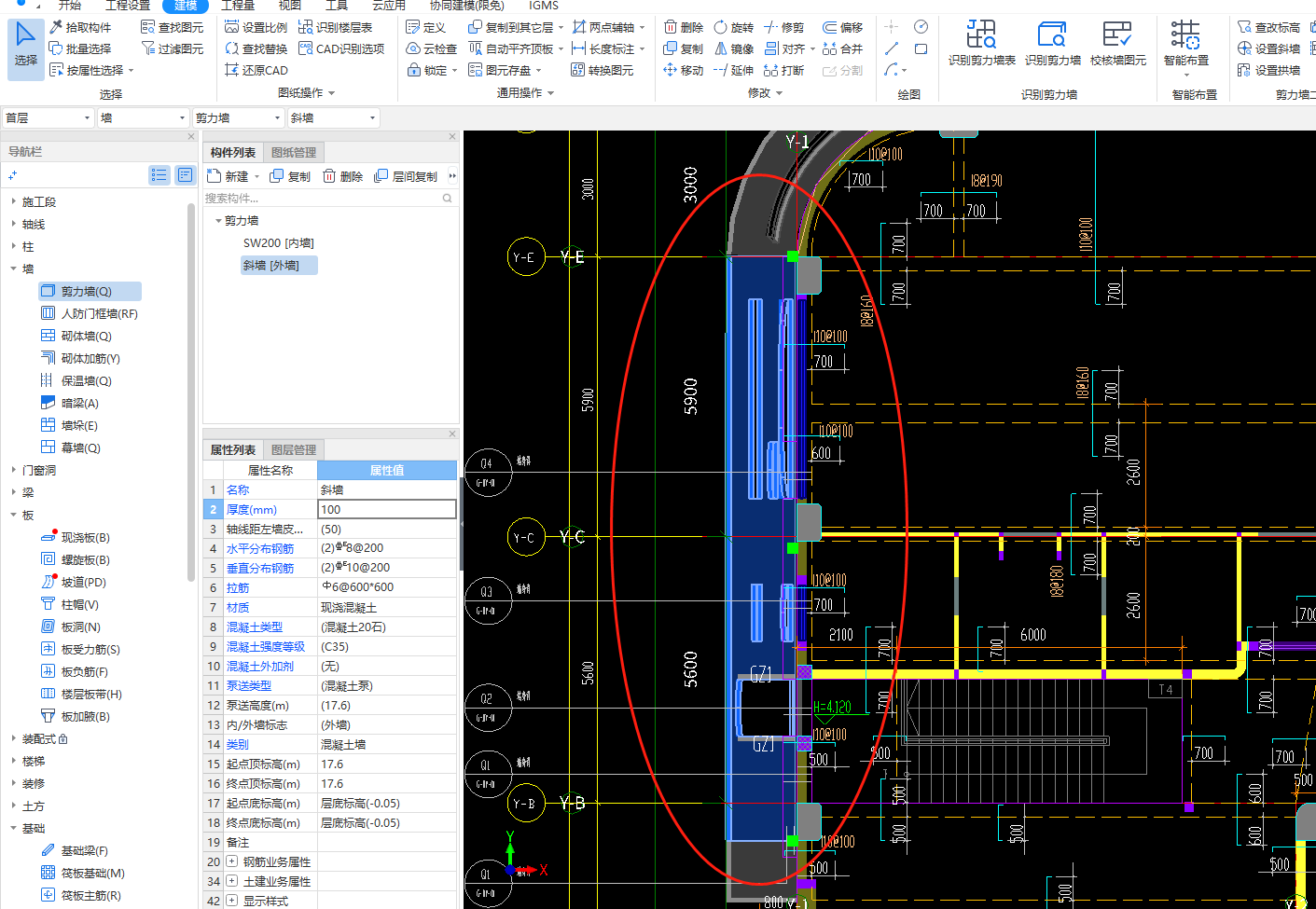Click 批量选择 tool
Image resolution: width=1316 pixels, height=909 pixels.
(x=80, y=48)
